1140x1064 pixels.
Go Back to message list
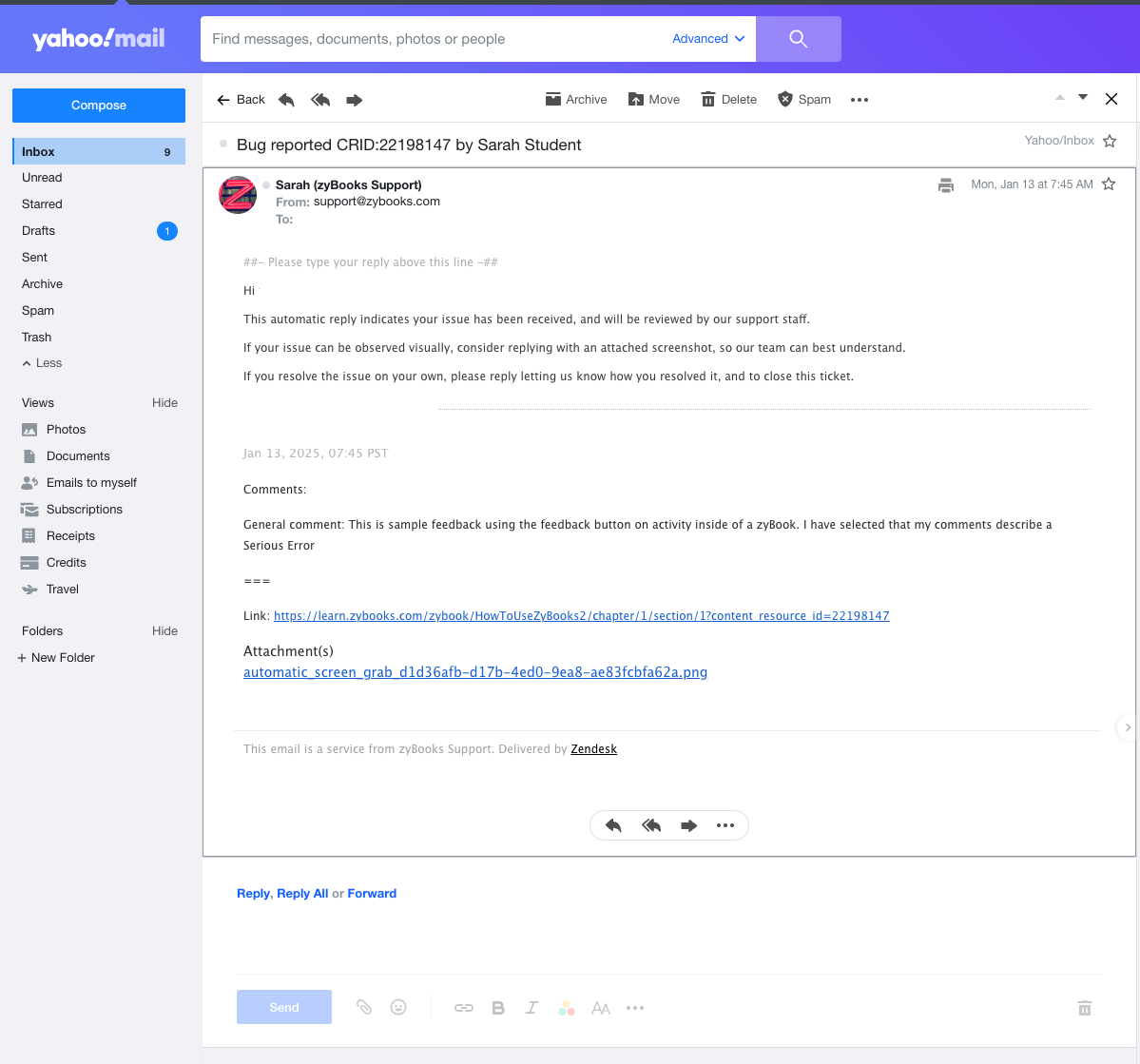242,100
